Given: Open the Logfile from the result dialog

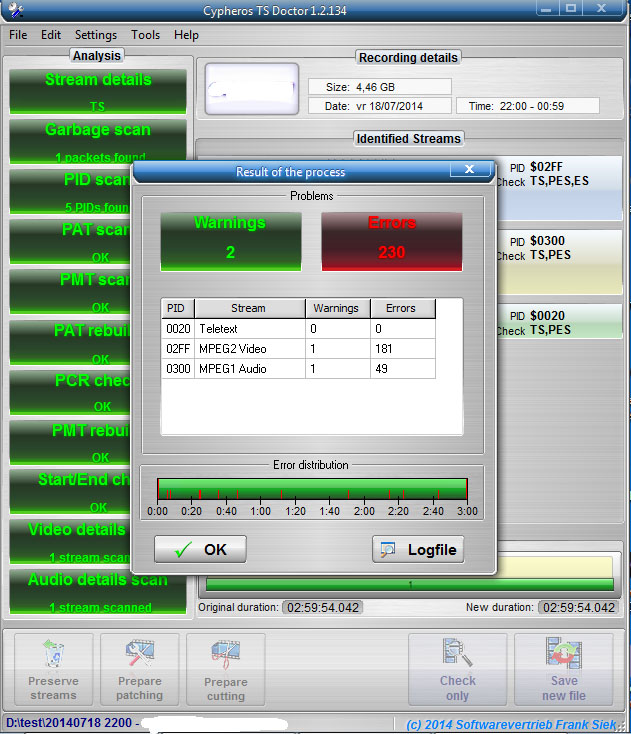Looking at the screenshot, I should (418, 549).
